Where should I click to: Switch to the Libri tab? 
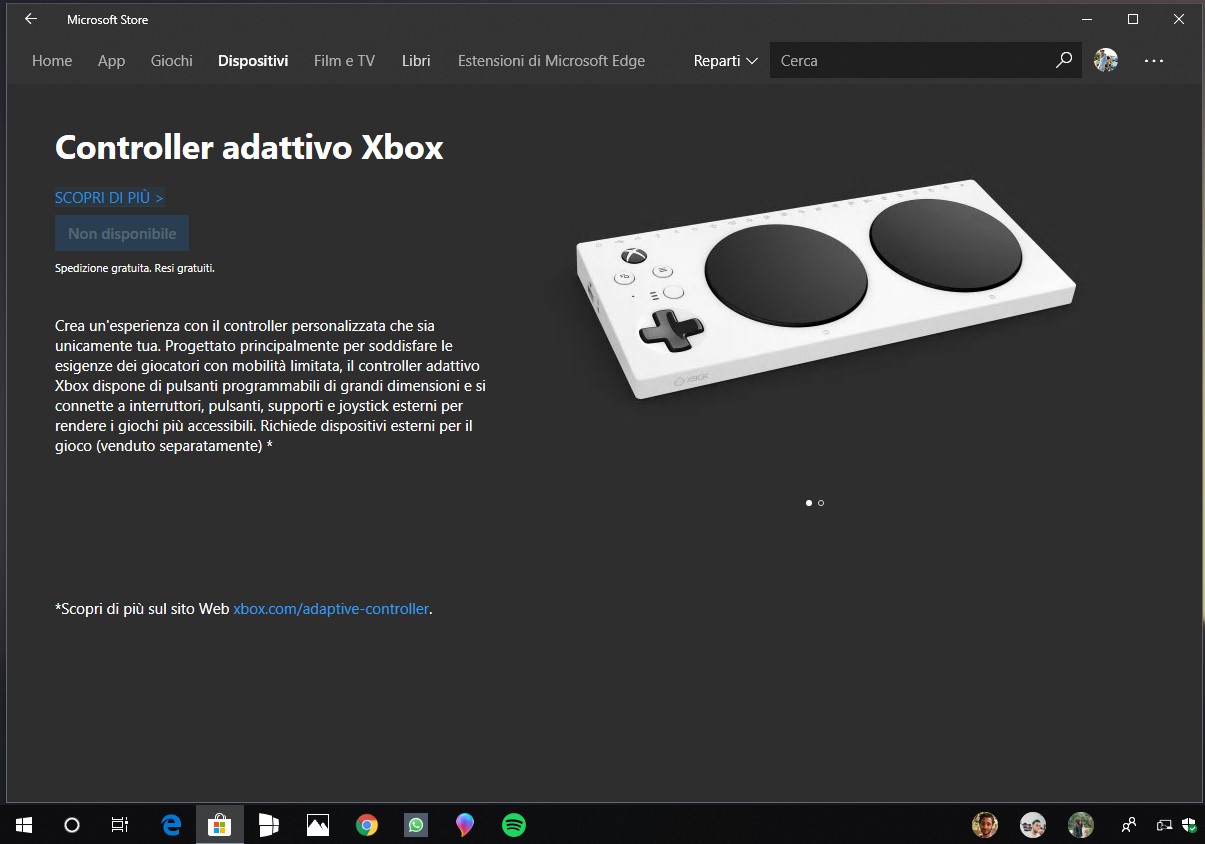click(416, 61)
